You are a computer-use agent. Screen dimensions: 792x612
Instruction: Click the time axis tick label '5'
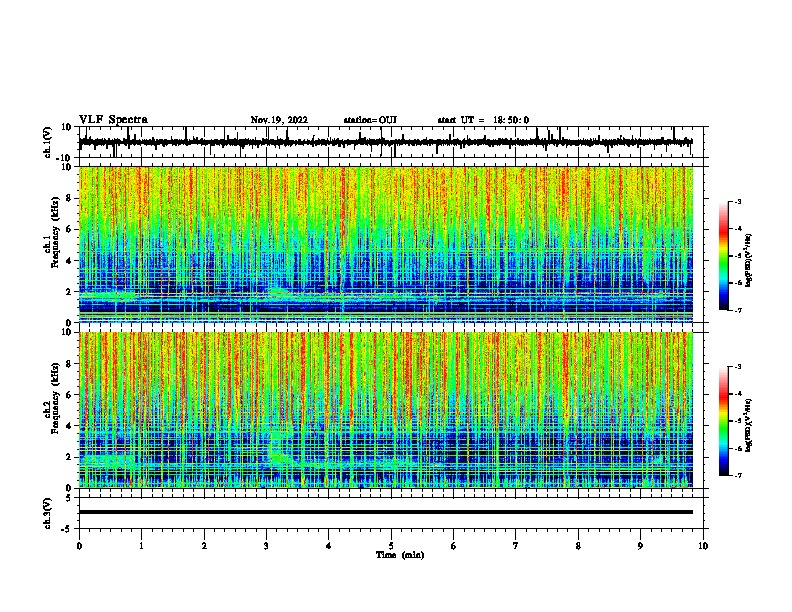pos(391,546)
